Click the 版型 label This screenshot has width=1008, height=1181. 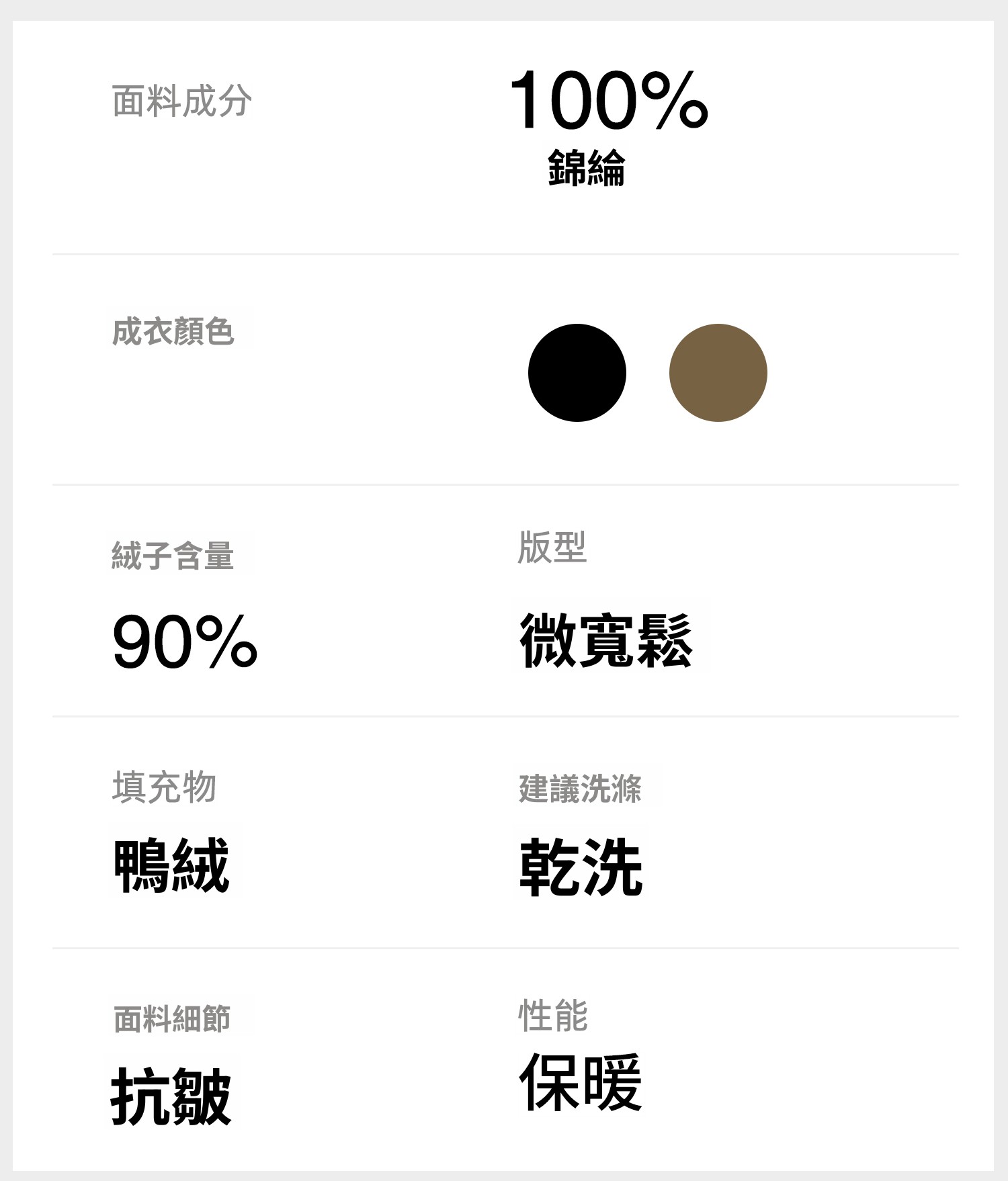point(552,548)
